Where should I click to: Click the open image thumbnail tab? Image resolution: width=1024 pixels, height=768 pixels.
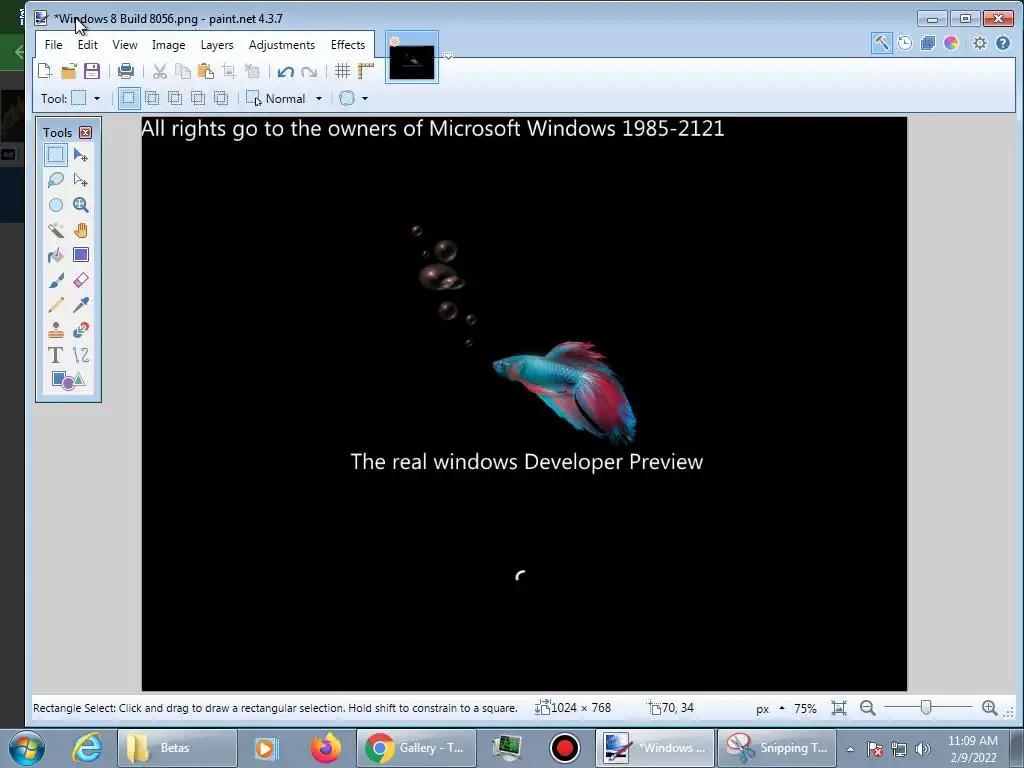tap(412, 57)
